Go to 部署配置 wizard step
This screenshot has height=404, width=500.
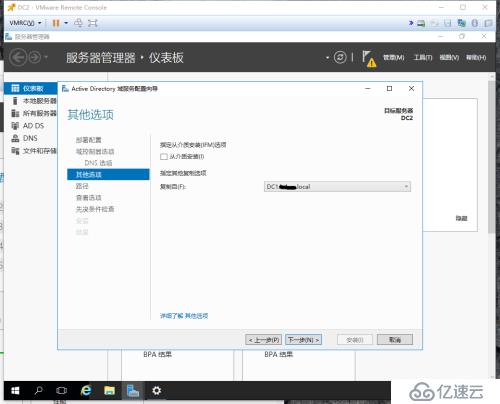pyautogui.click(x=88, y=140)
